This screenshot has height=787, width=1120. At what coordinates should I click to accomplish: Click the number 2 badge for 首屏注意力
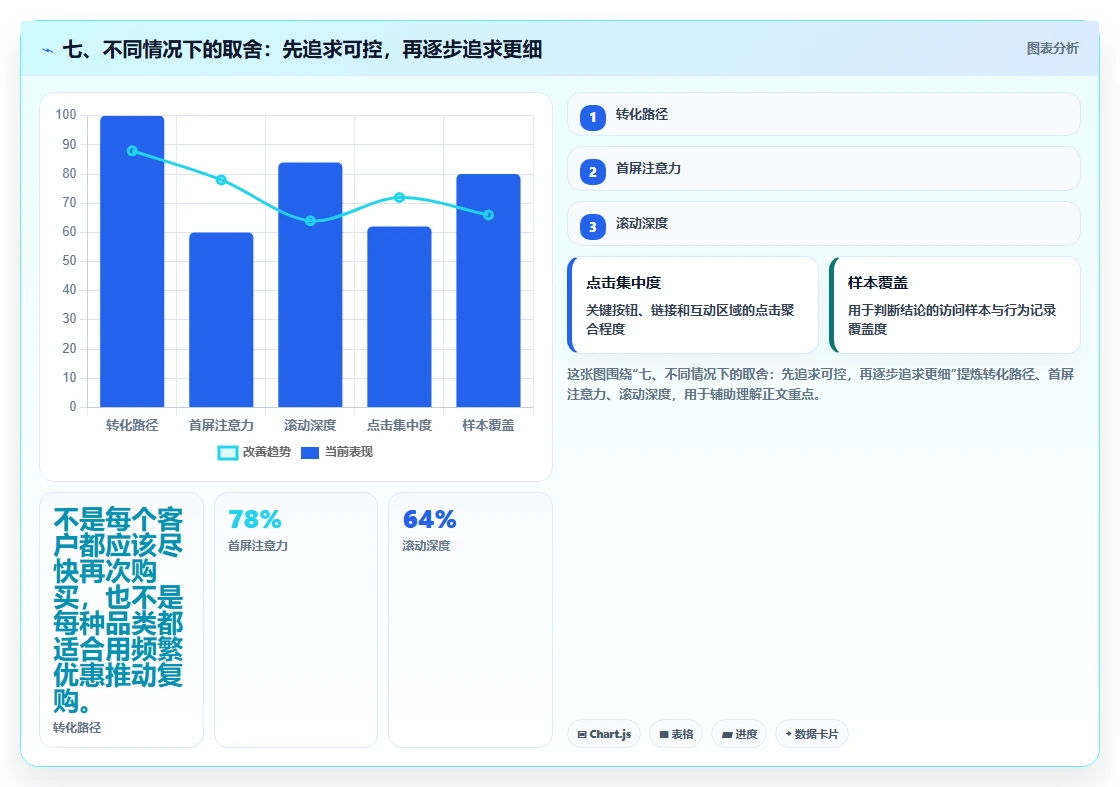[592, 171]
